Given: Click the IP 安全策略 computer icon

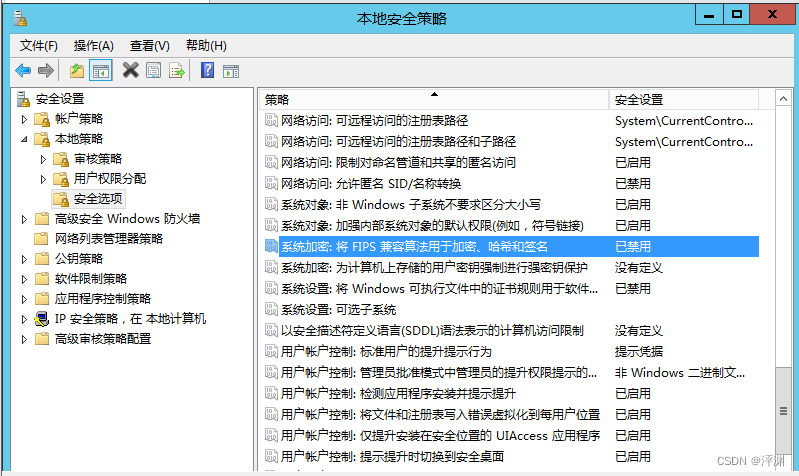Looking at the screenshot, I should tap(42, 320).
